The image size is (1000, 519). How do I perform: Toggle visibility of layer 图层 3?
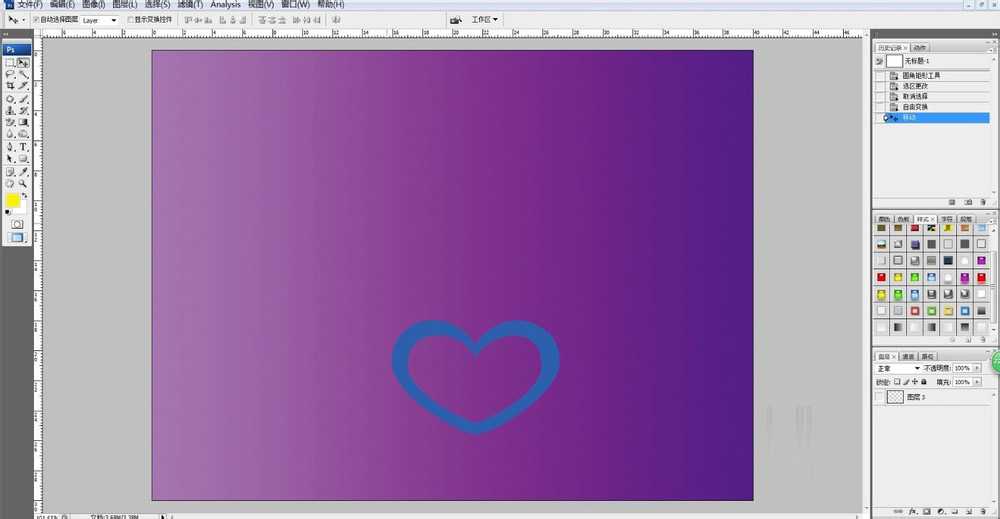(x=879, y=397)
